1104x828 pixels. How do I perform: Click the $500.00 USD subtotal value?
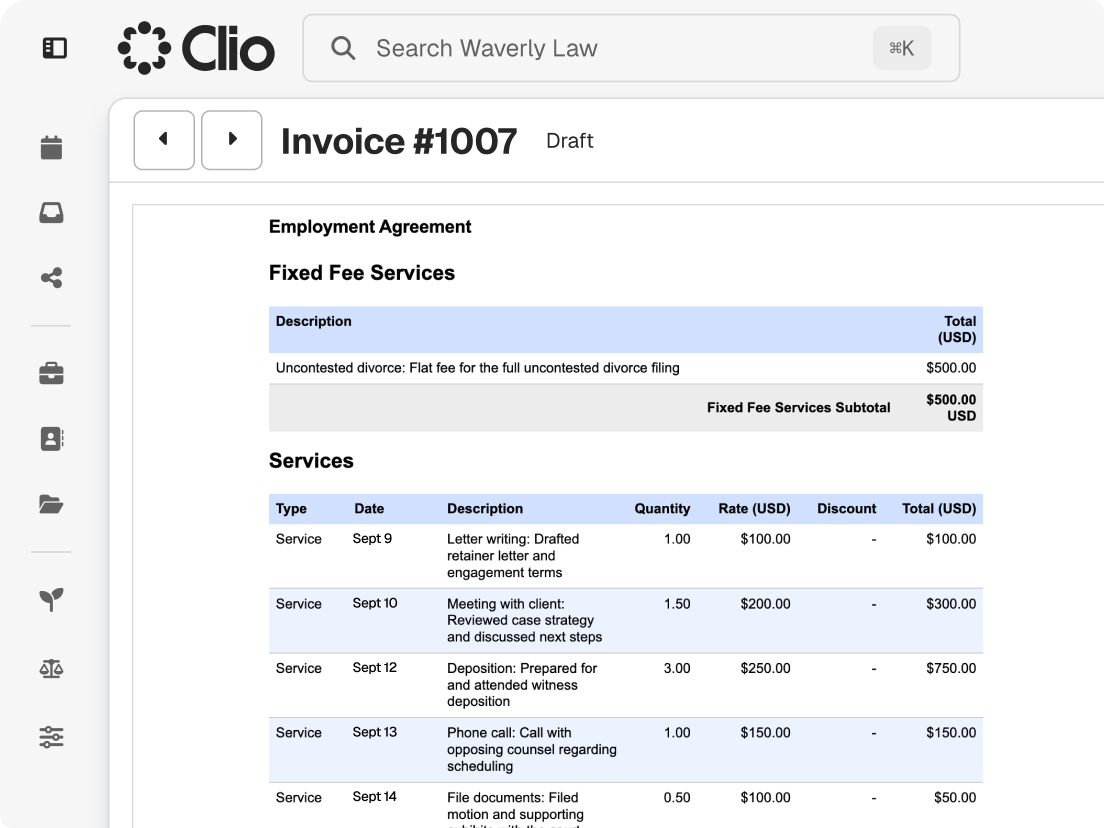[x=951, y=408]
